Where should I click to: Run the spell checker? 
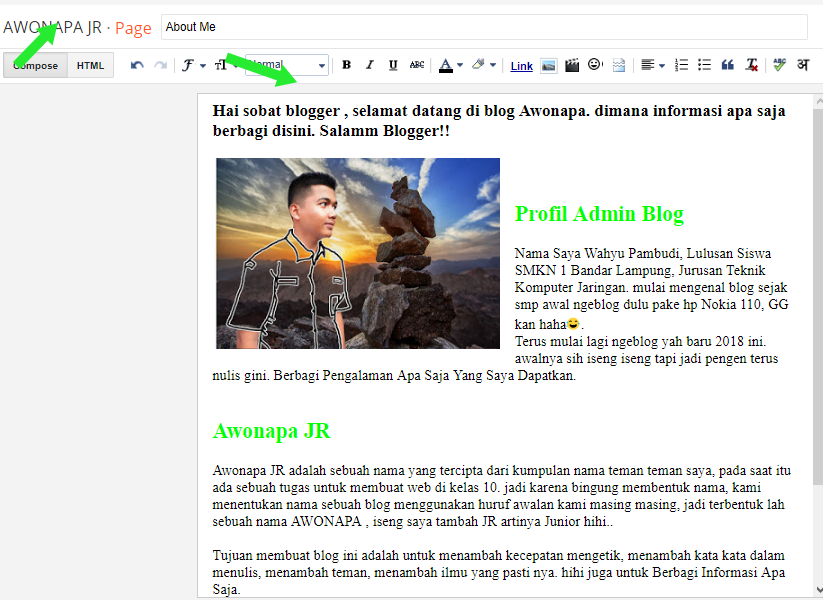779,65
